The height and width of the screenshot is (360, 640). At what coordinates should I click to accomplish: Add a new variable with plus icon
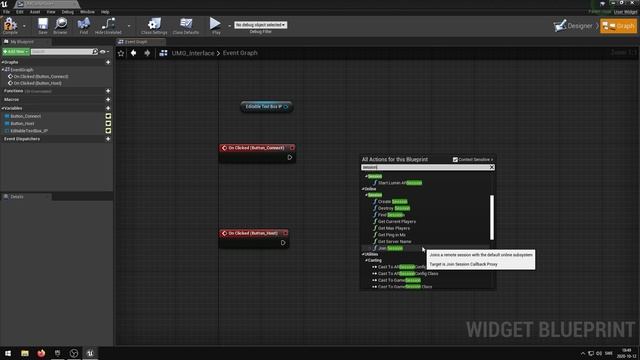(x=108, y=109)
